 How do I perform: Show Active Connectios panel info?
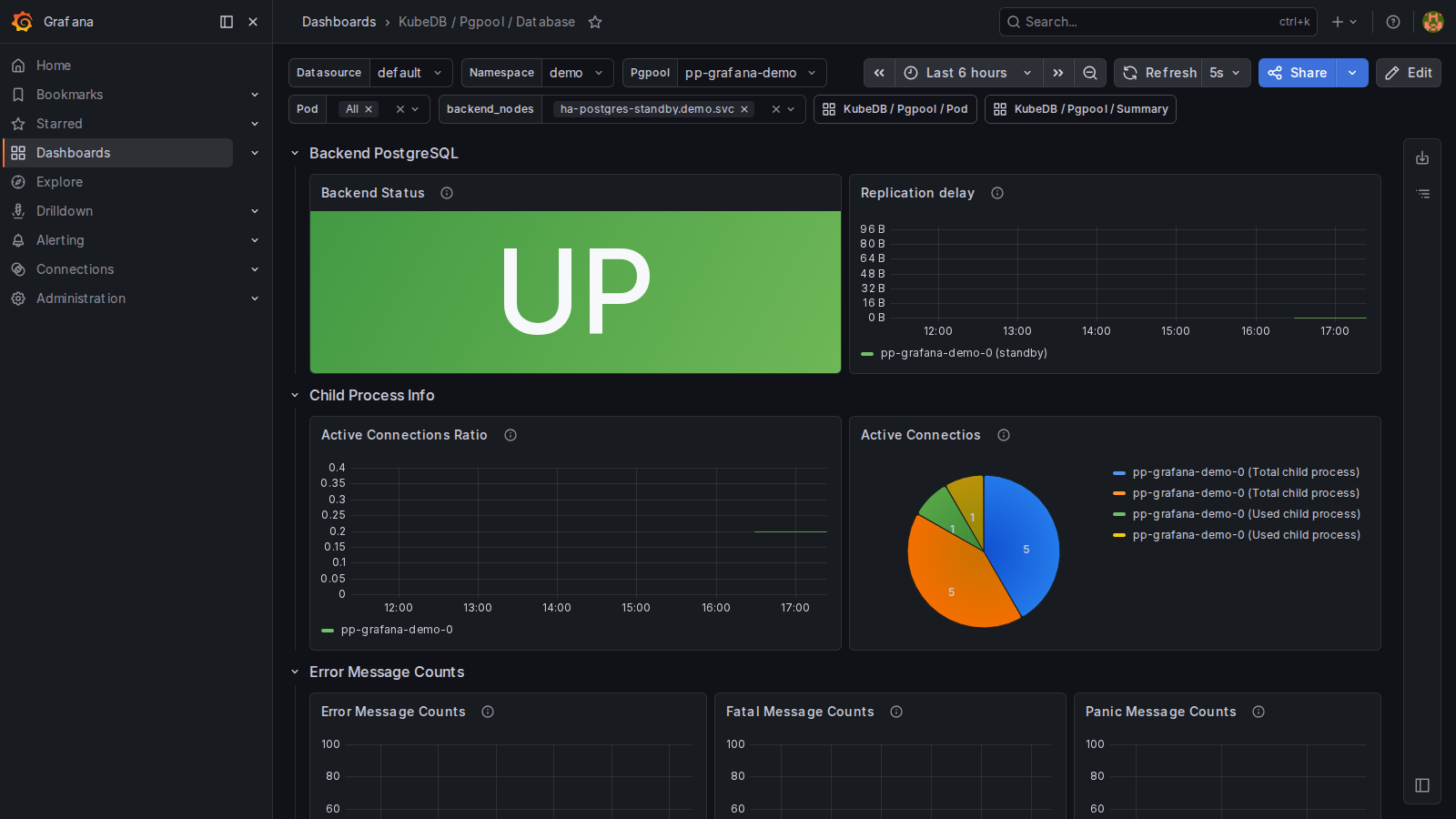coord(1004,435)
